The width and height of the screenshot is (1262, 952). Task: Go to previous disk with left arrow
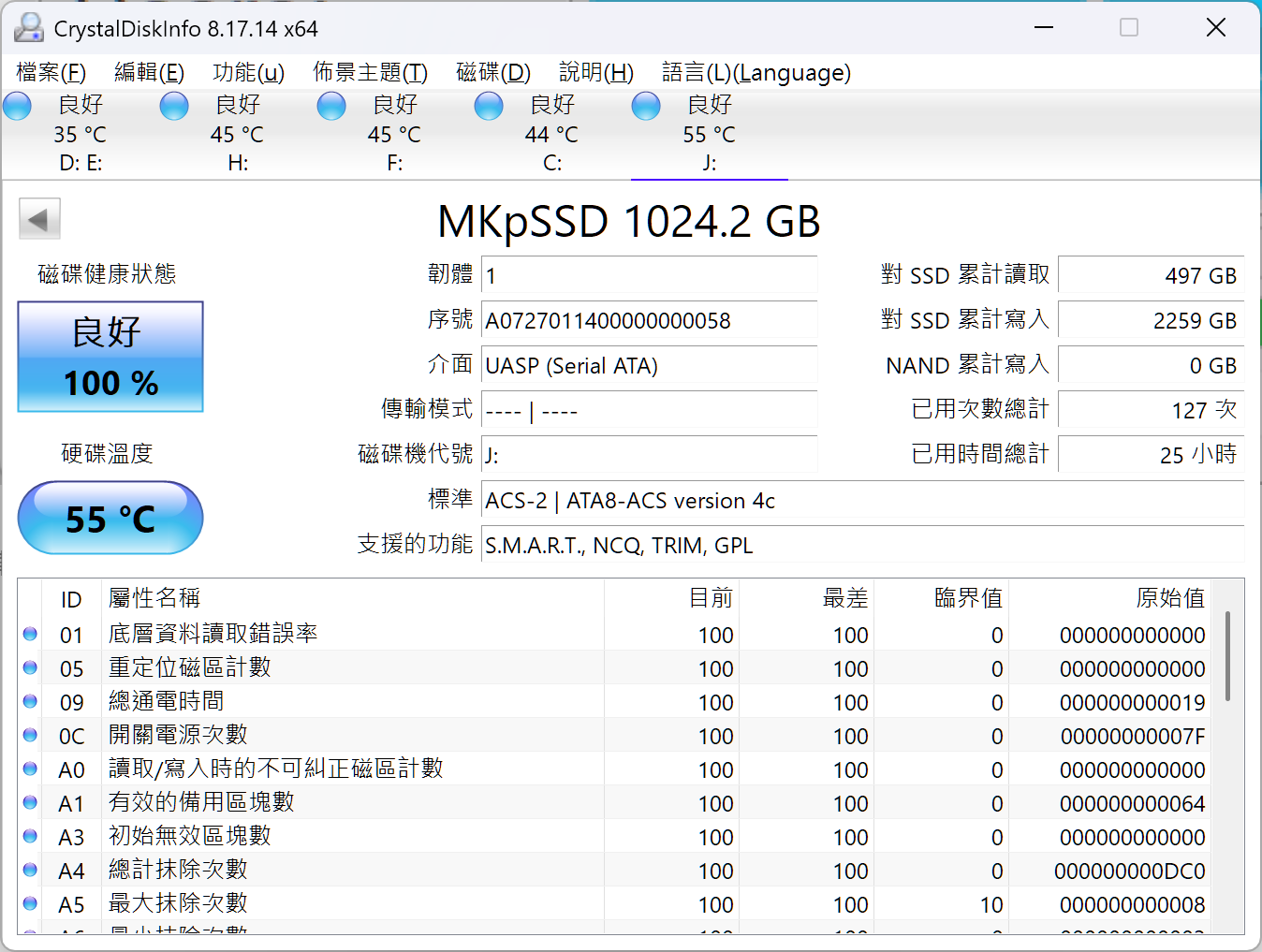point(39,220)
